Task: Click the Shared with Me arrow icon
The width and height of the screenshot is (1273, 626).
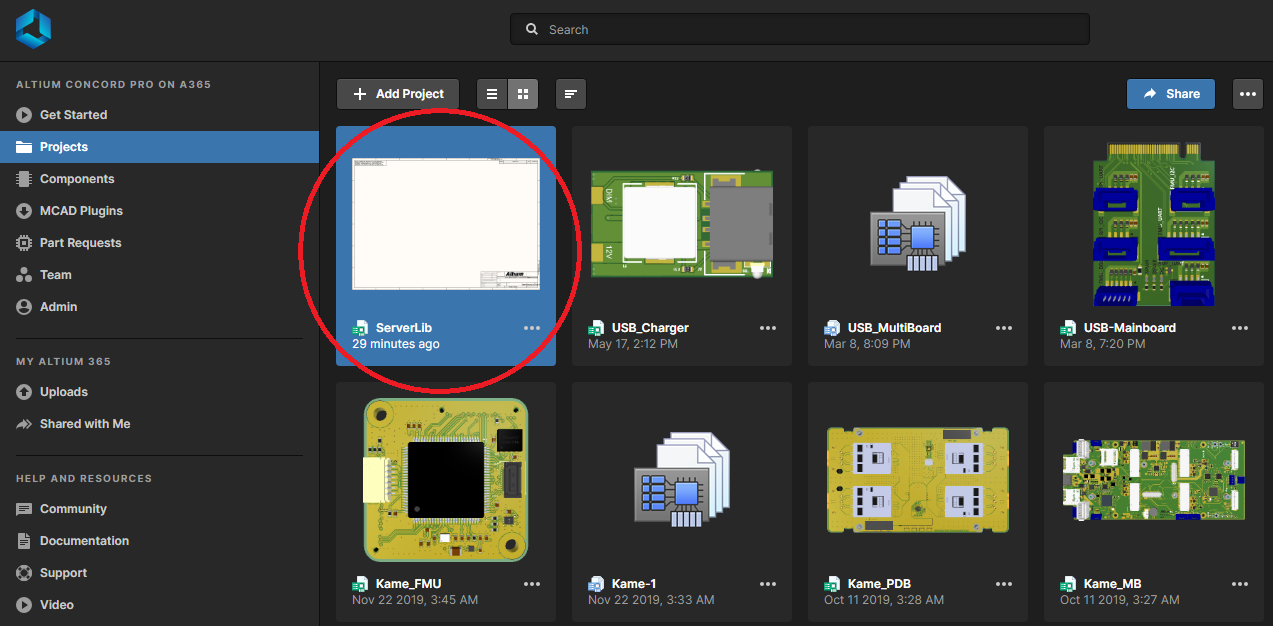Action: pos(24,424)
